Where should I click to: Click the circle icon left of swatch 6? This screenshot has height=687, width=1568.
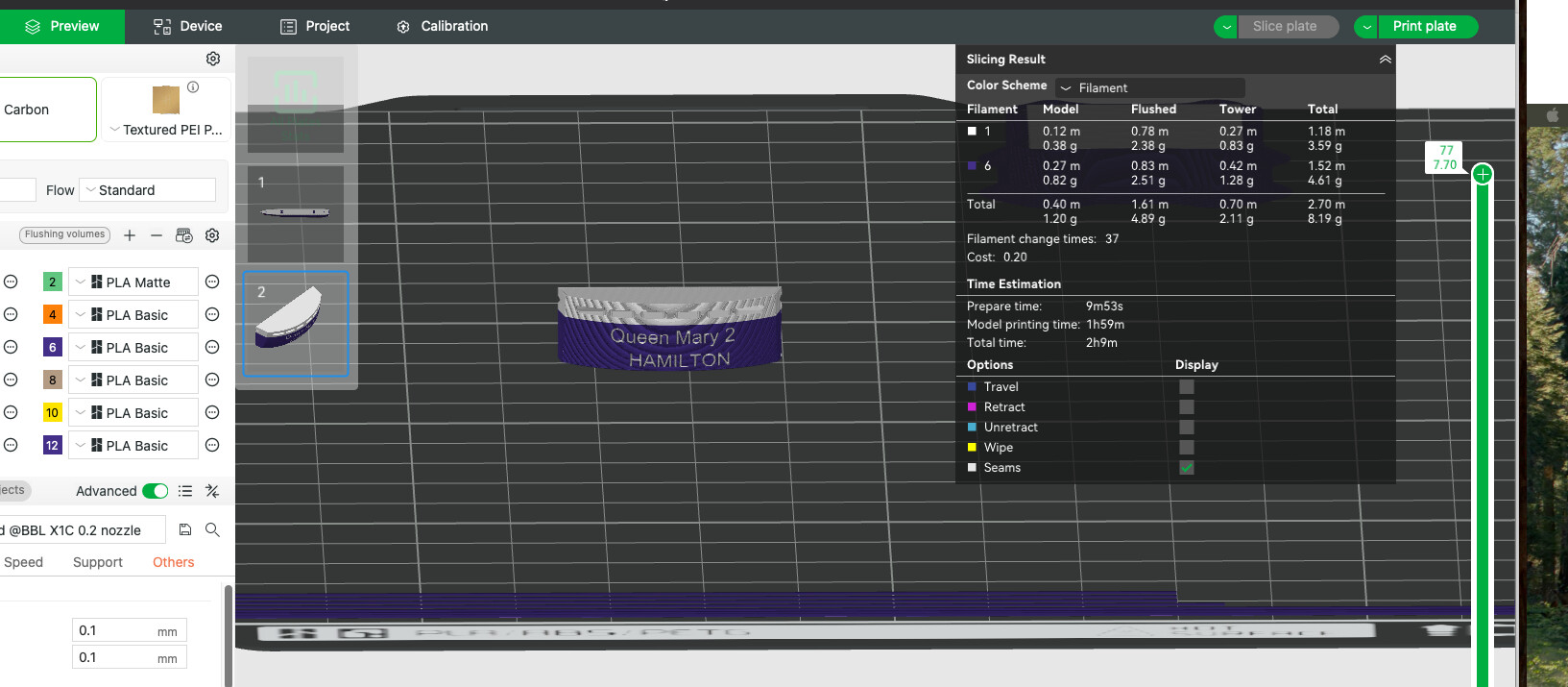tap(11, 347)
